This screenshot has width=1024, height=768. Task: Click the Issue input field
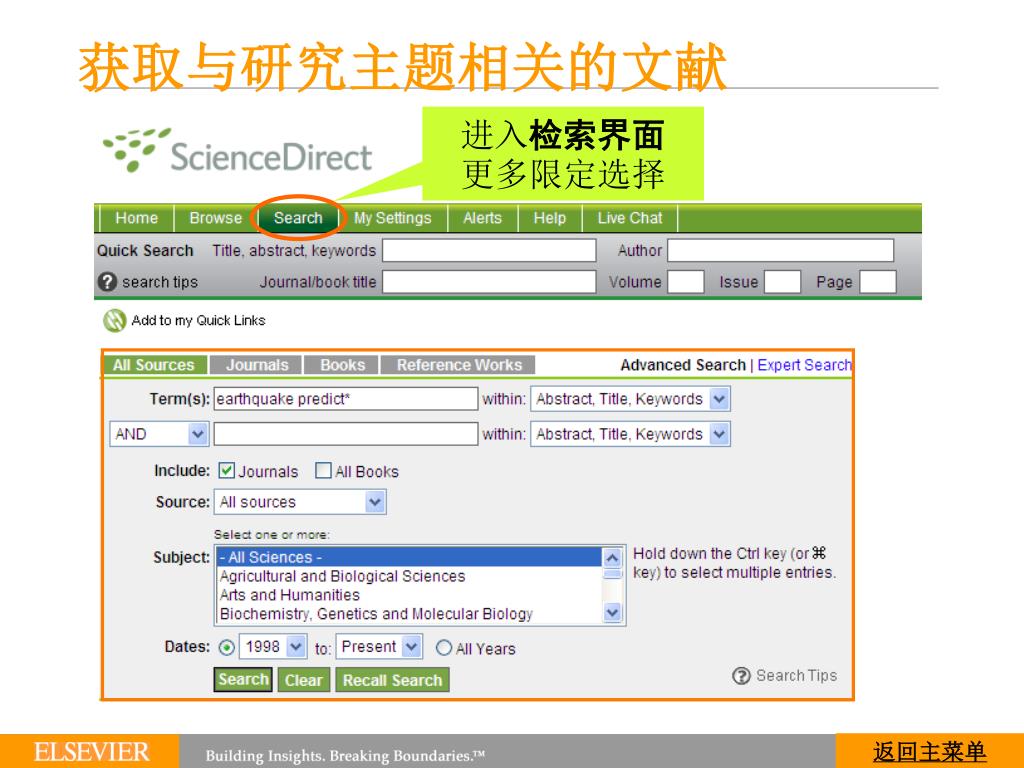(782, 282)
